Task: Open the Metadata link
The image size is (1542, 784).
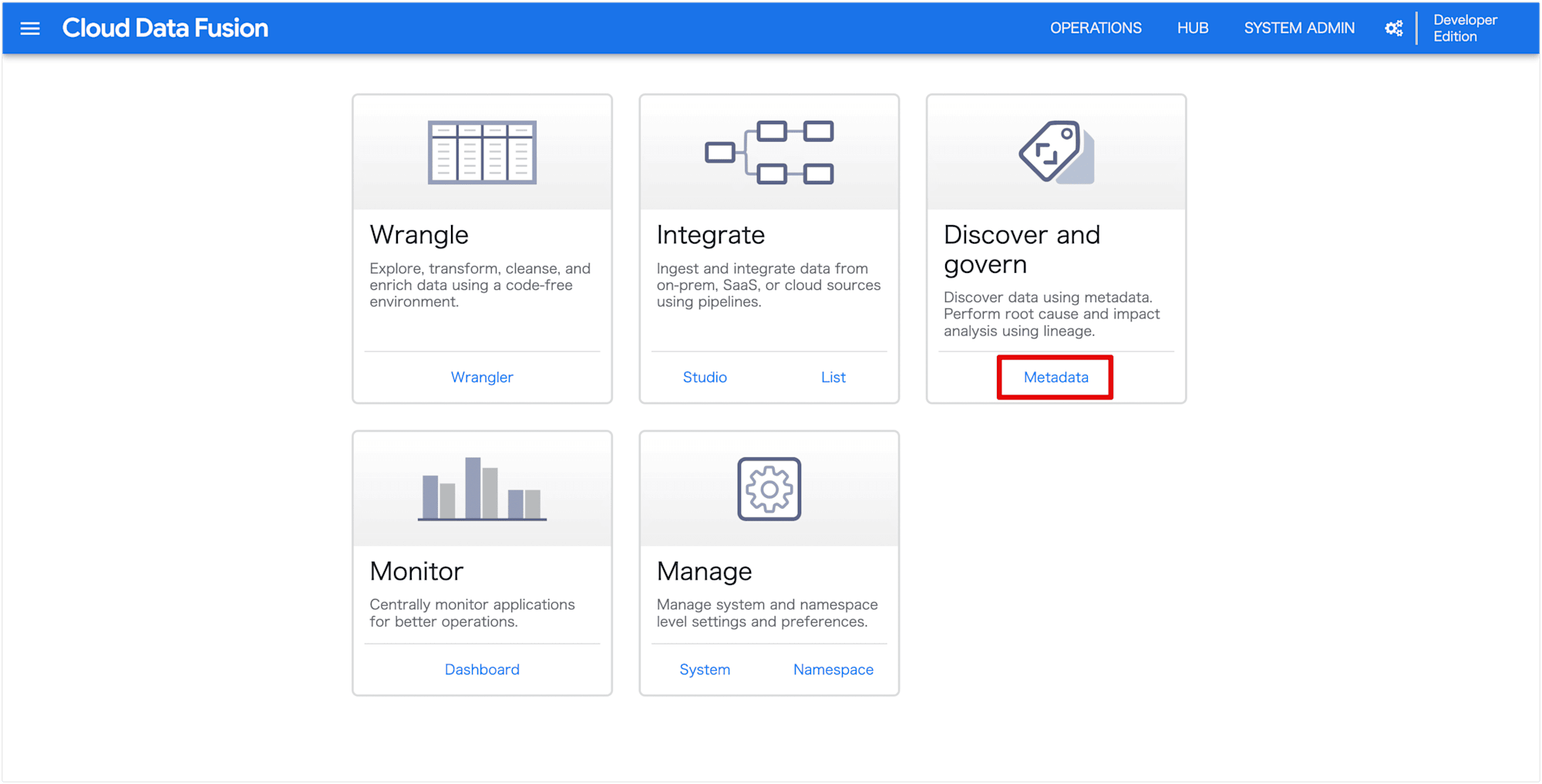Action: [x=1056, y=377]
